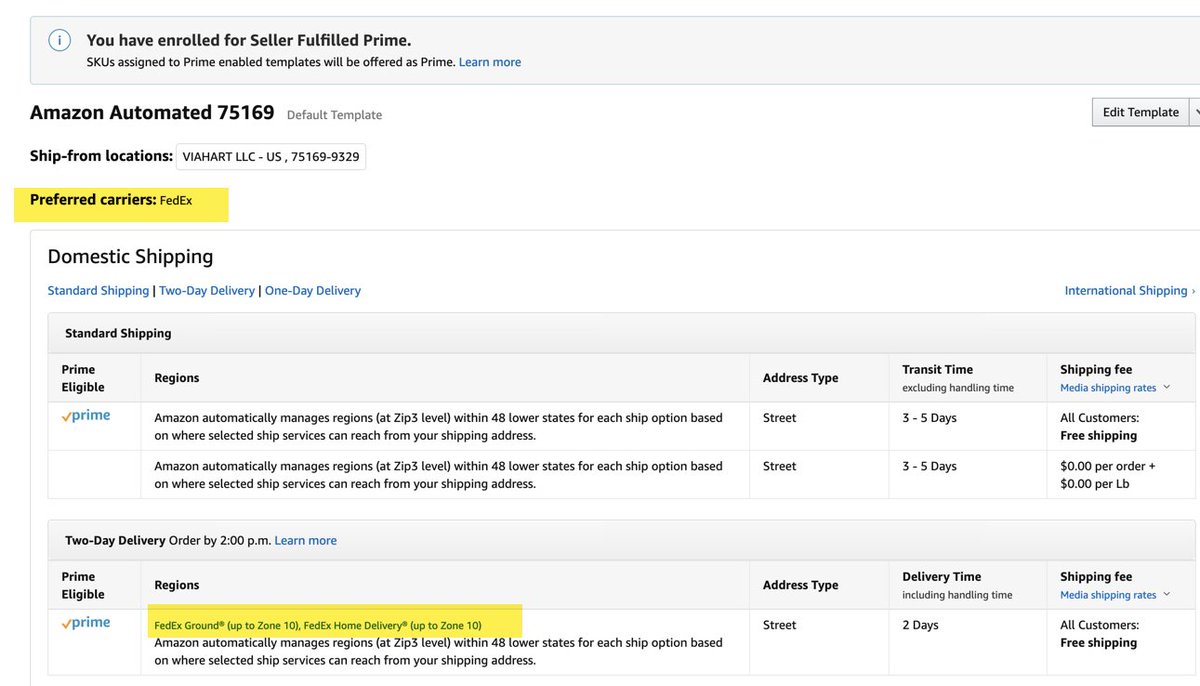
Task: Jump to the One-Day Delivery section link
Action: [313, 291]
